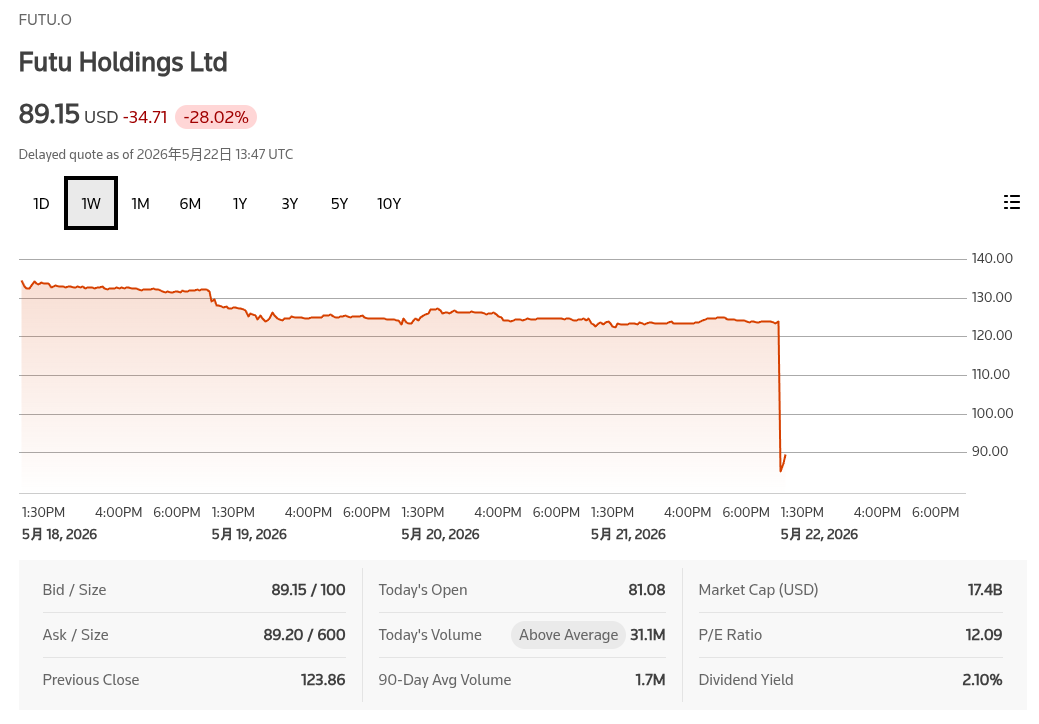Open the chart list view icon
This screenshot has height=724, width=1039.
point(1011,203)
